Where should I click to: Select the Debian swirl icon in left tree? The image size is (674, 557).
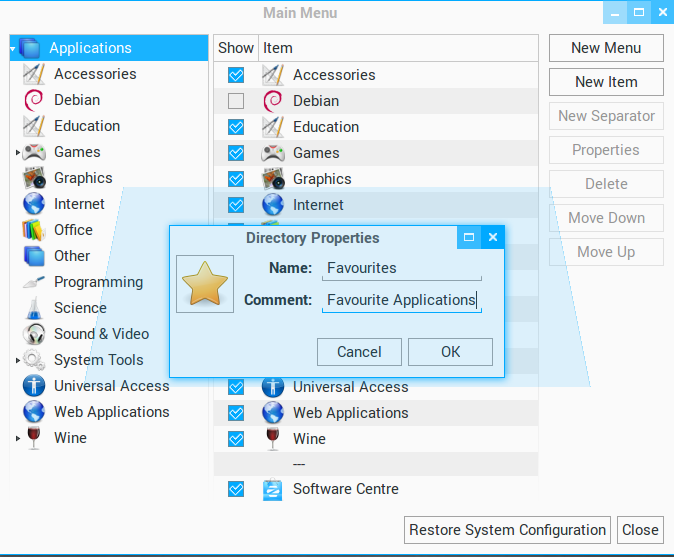pyautogui.click(x=34, y=100)
